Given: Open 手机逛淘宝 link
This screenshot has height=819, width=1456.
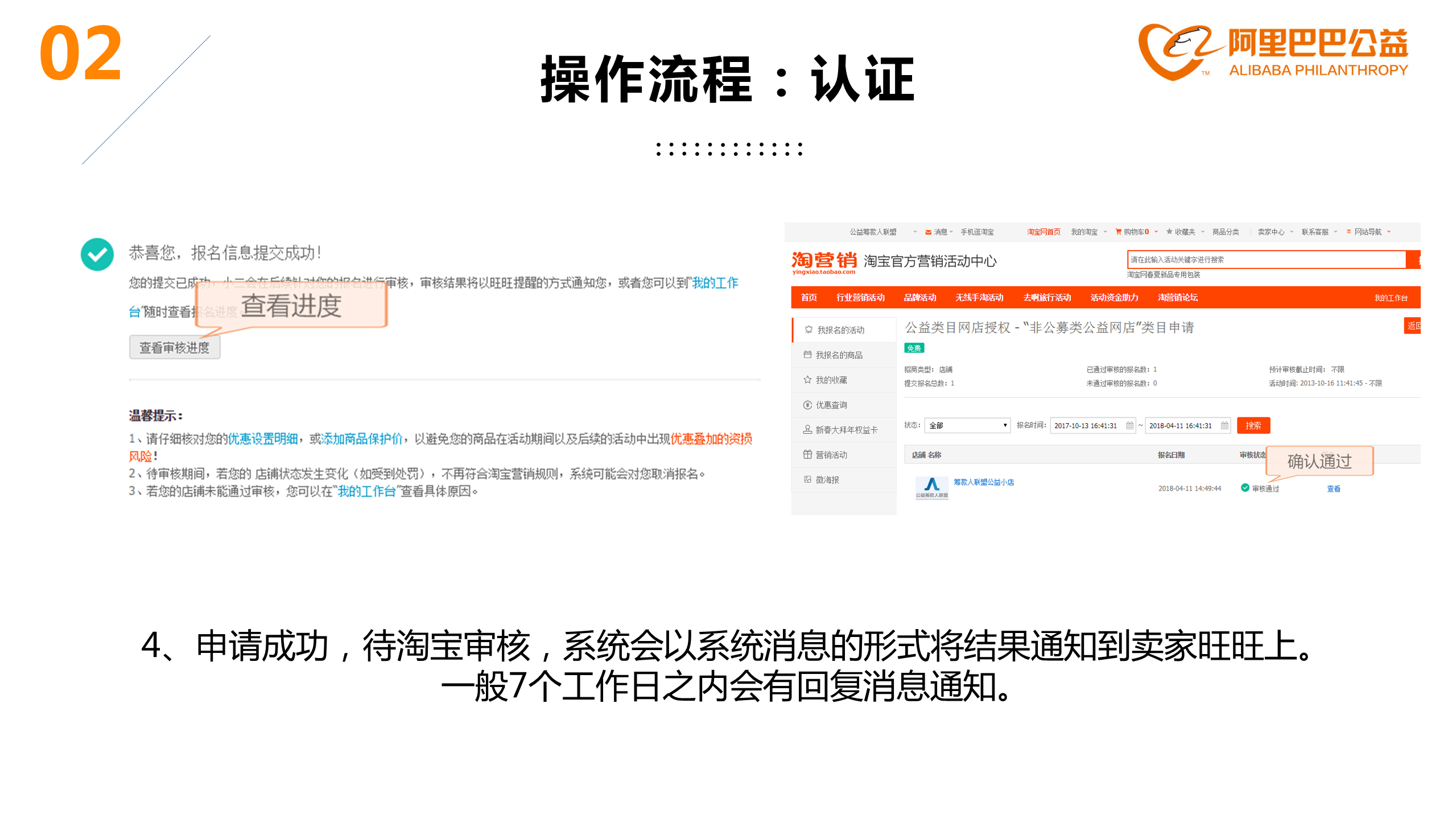Looking at the screenshot, I should pos(977,232).
